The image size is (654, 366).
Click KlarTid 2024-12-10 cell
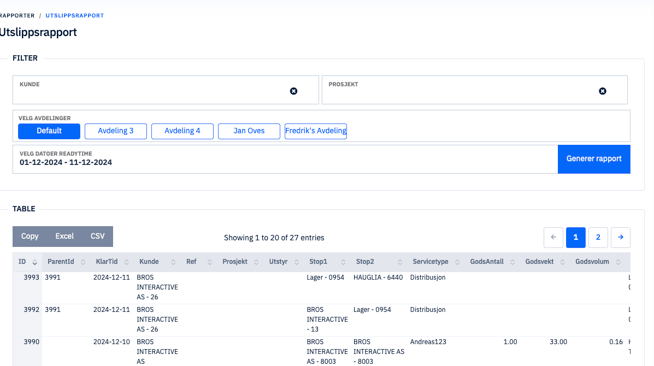coord(111,341)
